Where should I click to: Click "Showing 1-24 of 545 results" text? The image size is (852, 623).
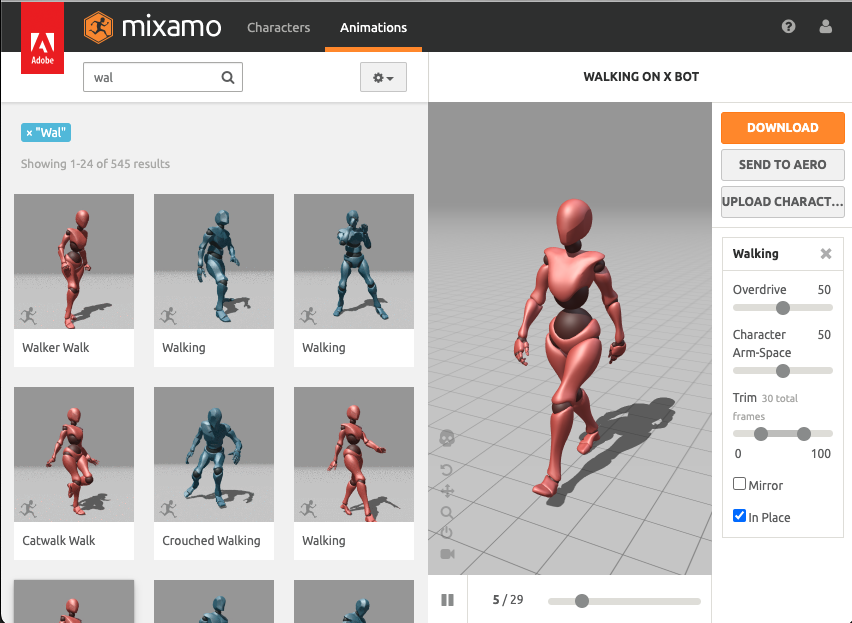[x=95, y=164]
